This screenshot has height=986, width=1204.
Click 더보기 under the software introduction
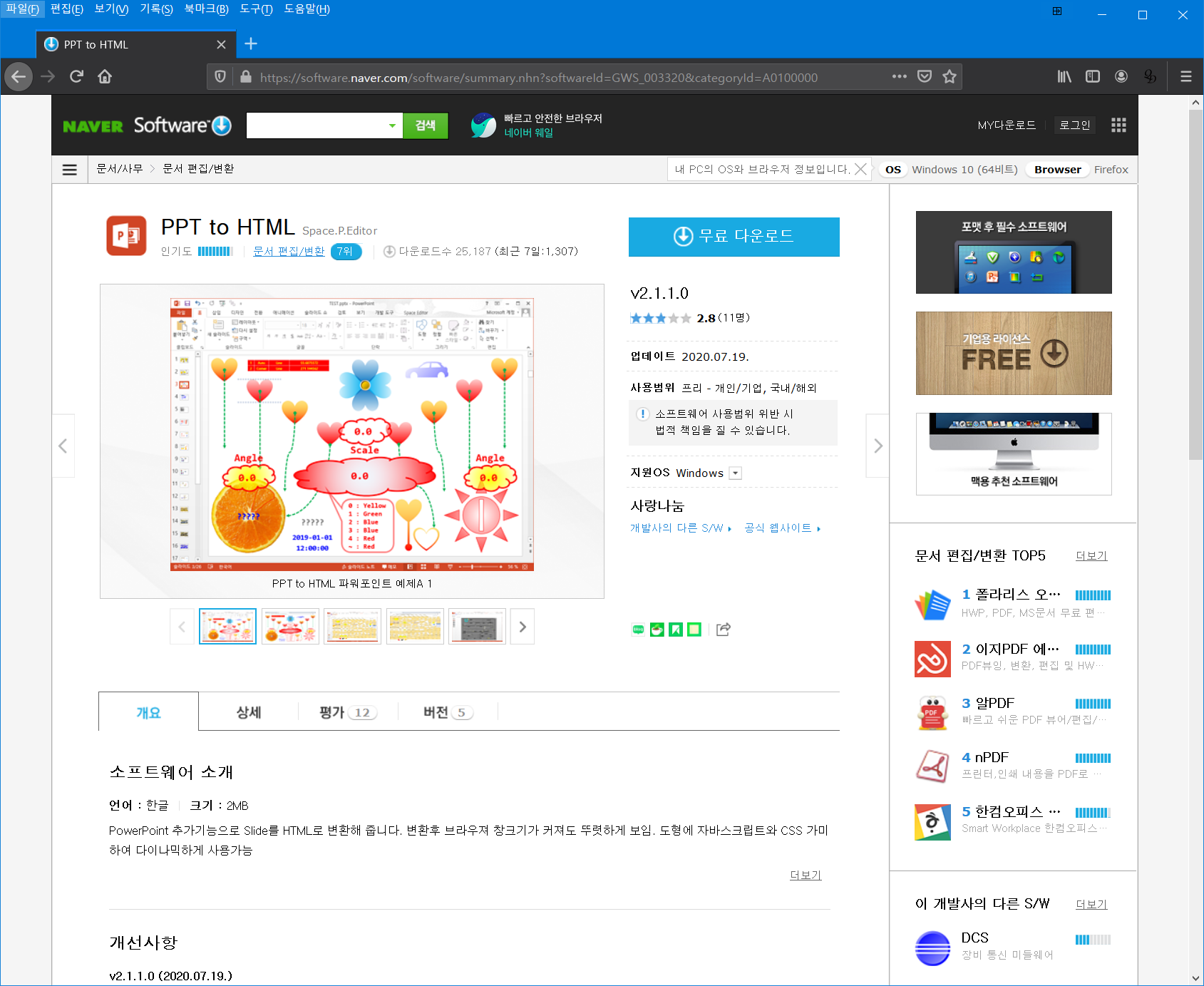tap(806, 875)
